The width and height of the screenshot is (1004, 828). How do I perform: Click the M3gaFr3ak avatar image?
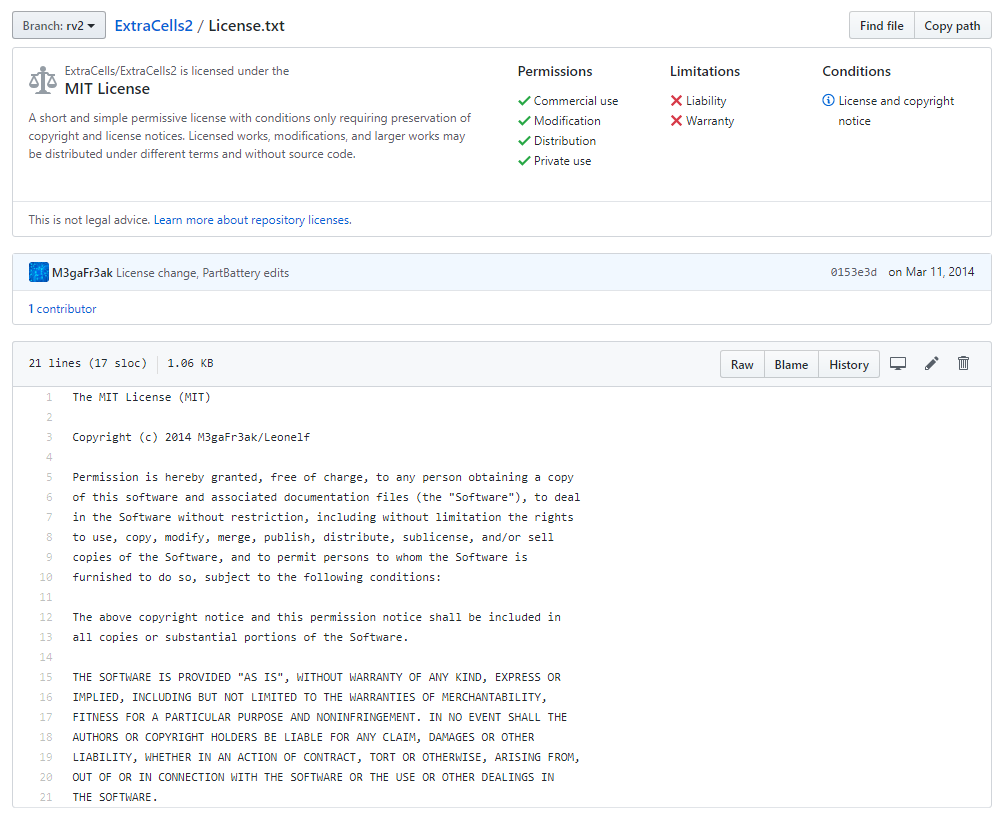39,272
